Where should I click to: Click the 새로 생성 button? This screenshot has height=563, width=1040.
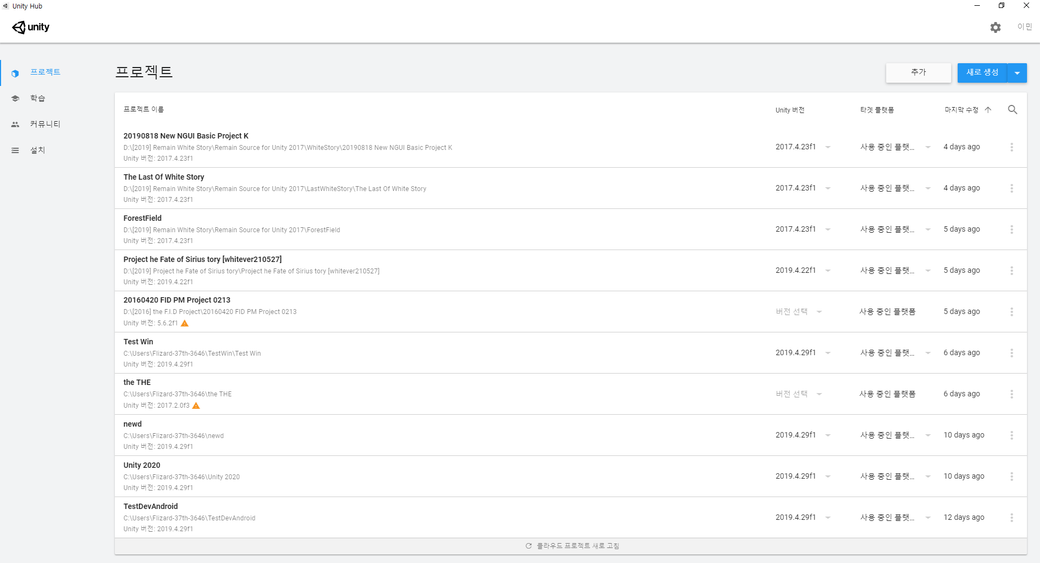coord(982,73)
